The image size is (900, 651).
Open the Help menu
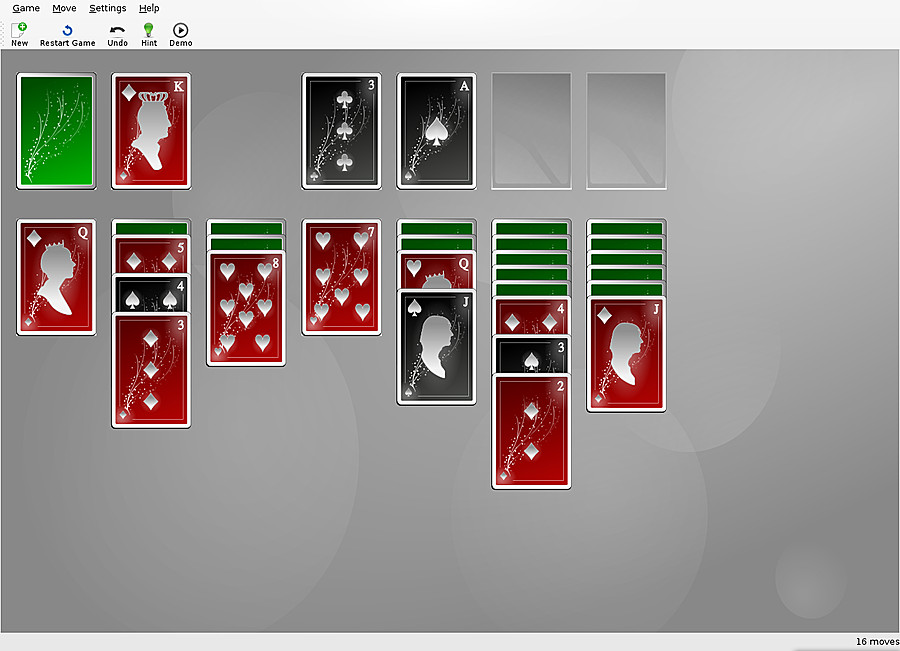coord(149,8)
